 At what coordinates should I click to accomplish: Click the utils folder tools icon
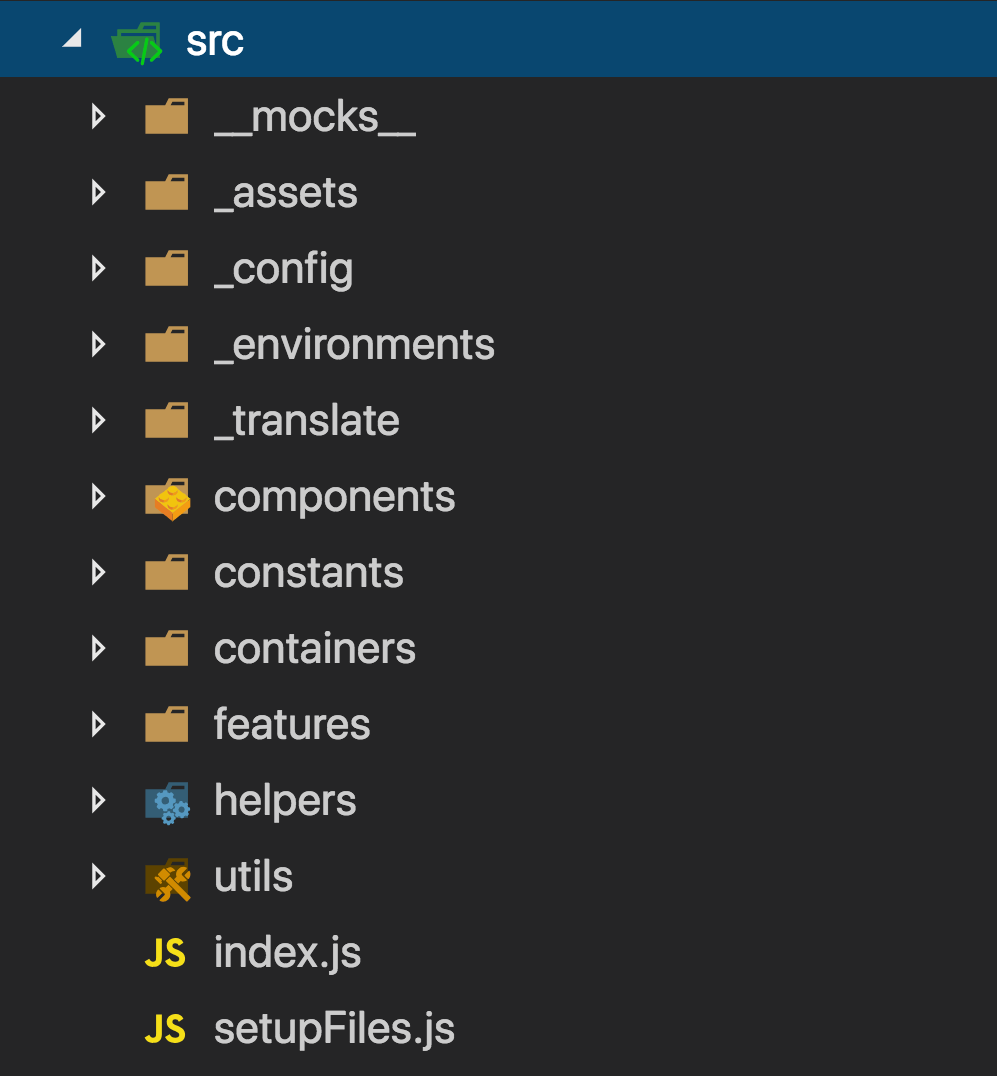(167, 879)
